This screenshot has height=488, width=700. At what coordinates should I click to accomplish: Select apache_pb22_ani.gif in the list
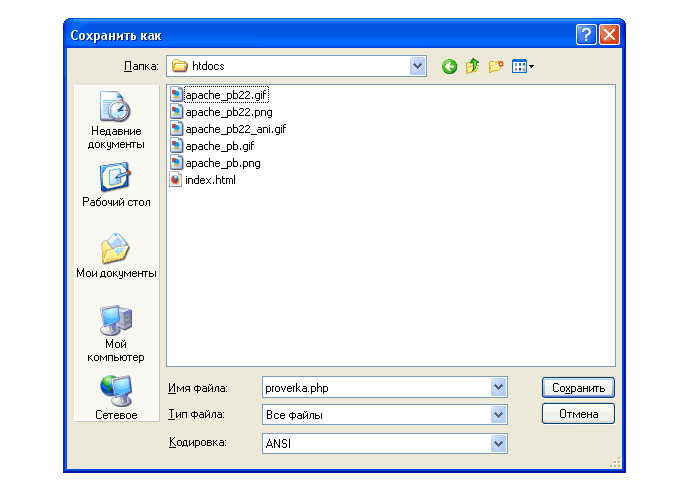(x=235, y=129)
